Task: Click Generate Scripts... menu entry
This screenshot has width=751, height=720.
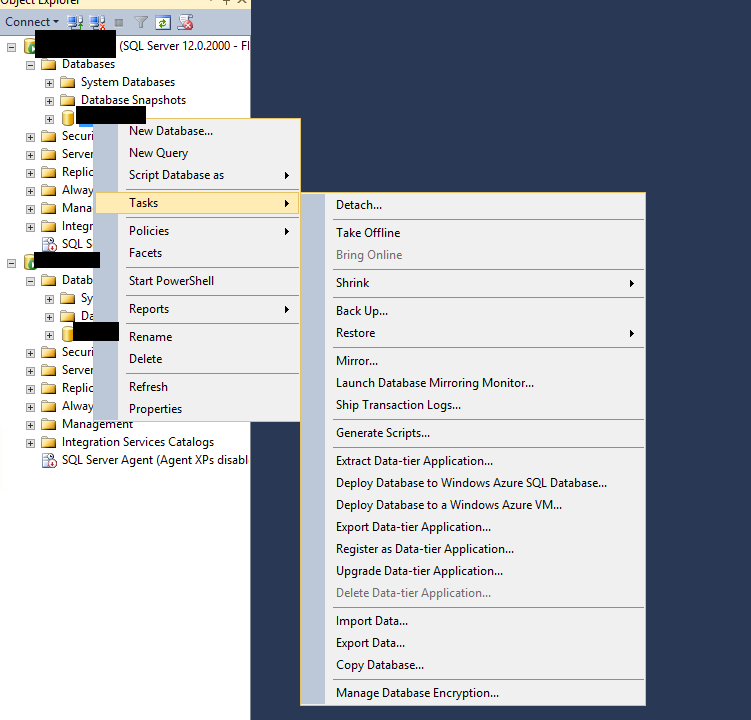Action: point(473,433)
